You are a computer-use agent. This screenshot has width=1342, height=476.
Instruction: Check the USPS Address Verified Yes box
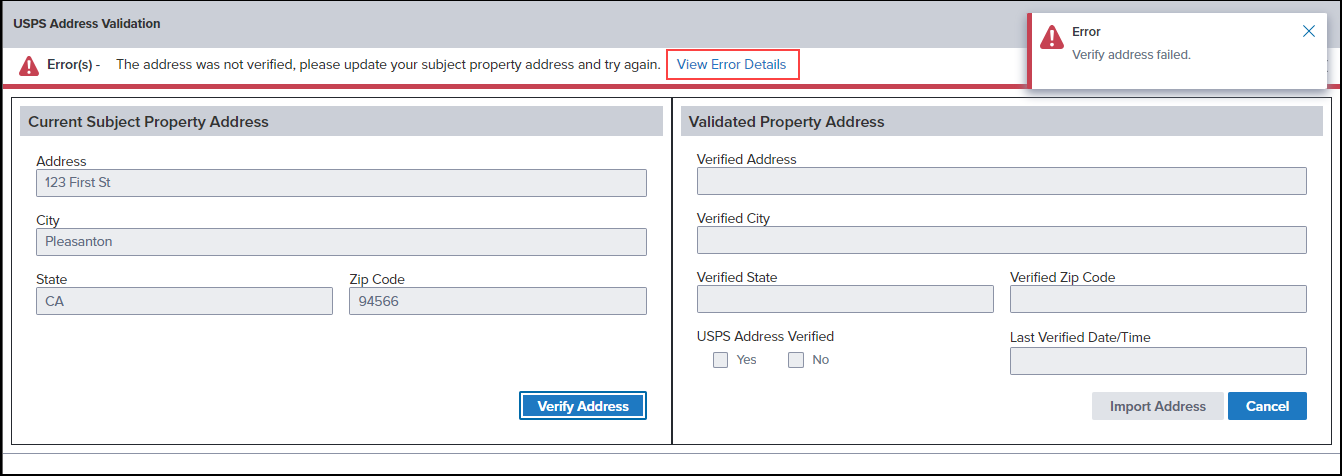click(720, 360)
